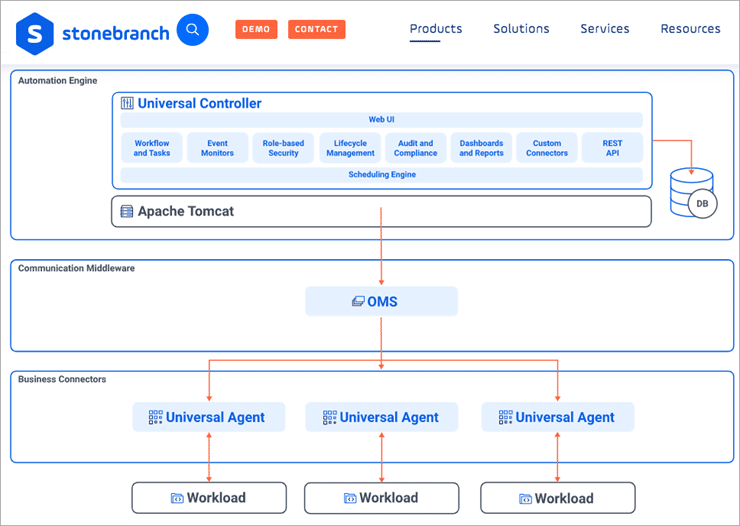Click the middle Universal Agent label
The image size is (740, 526).
coord(389,417)
